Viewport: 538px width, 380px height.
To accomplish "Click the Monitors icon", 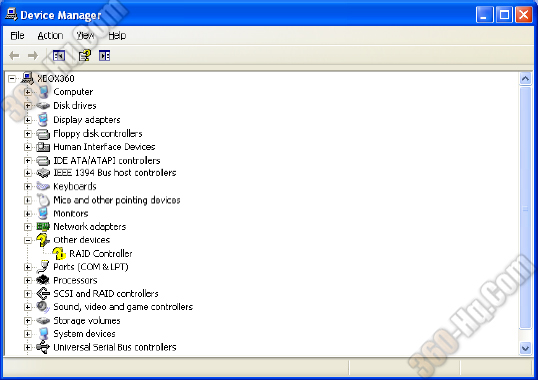I will point(43,213).
